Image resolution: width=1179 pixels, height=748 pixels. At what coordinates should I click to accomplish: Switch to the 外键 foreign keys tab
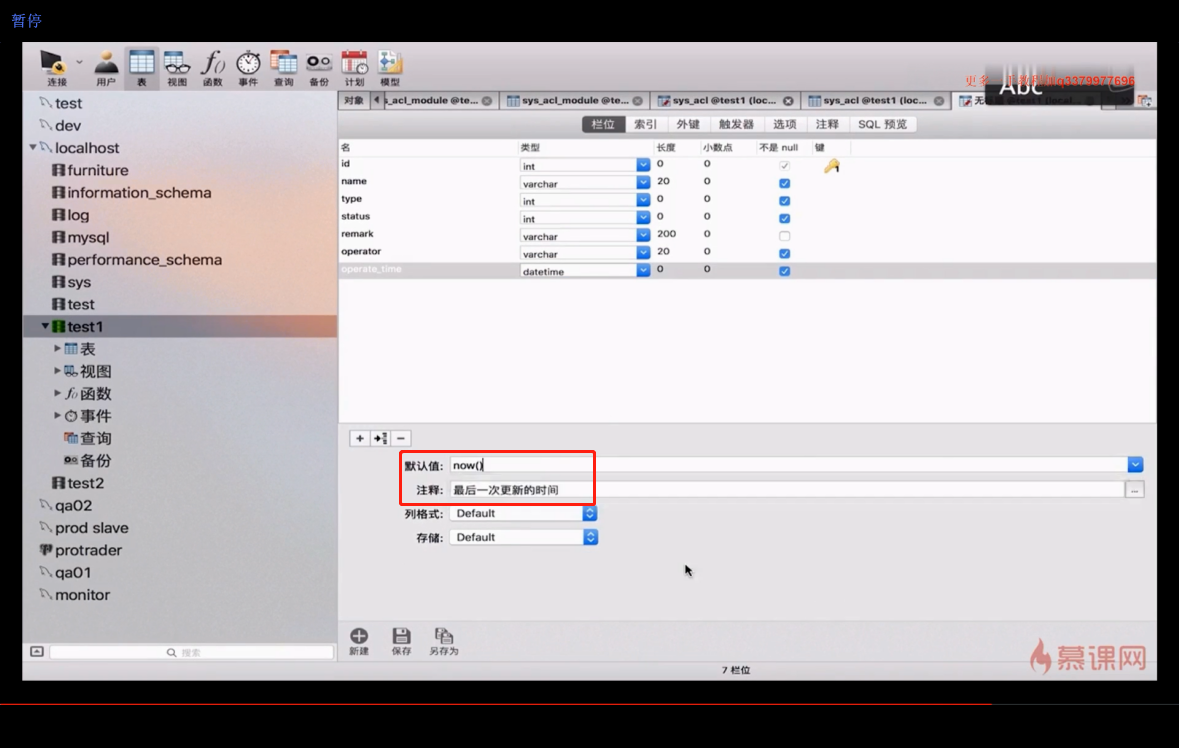[x=688, y=124]
